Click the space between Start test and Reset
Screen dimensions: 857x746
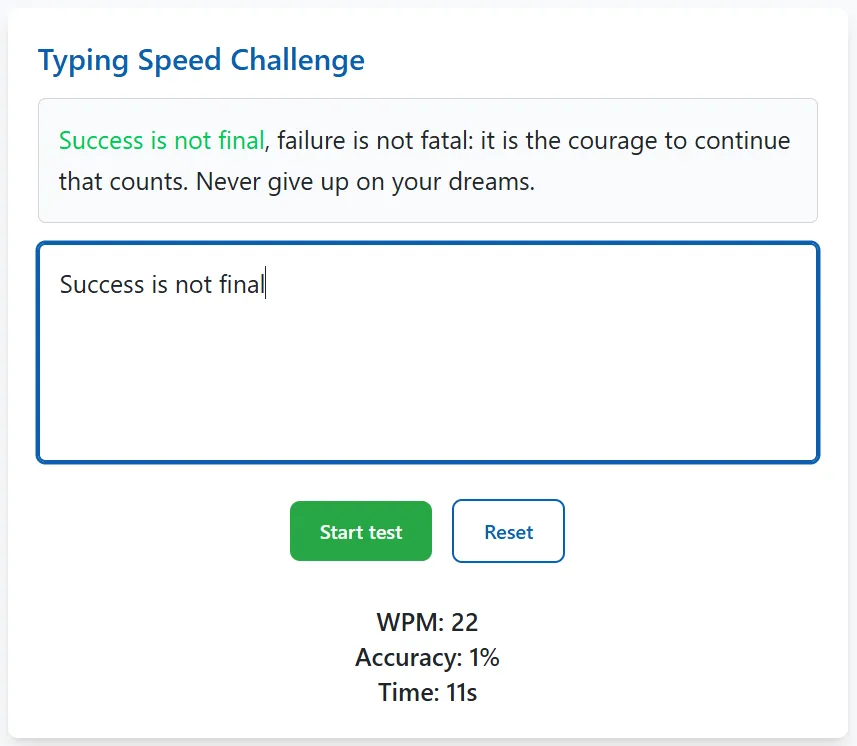tap(442, 531)
